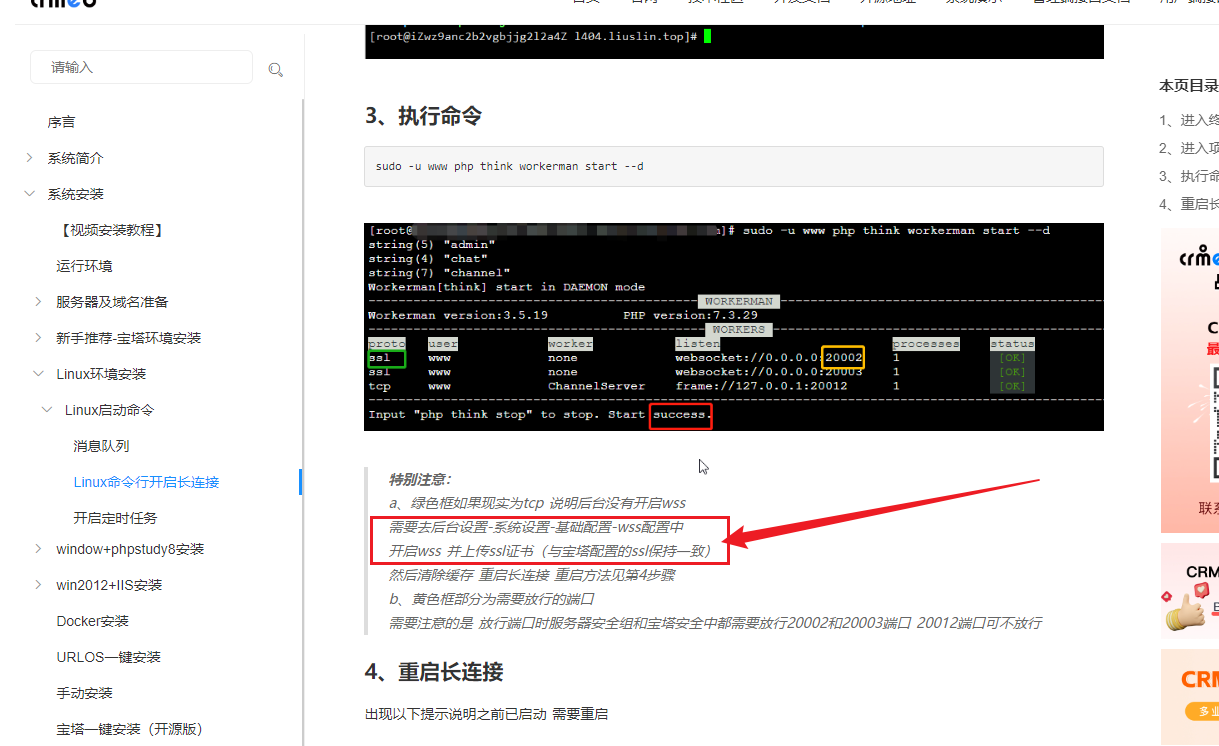Expand 新手推荐-宝塔环境安装 chevron
The height and width of the screenshot is (746, 1219).
pyautogui.click(x=38, y=338)
